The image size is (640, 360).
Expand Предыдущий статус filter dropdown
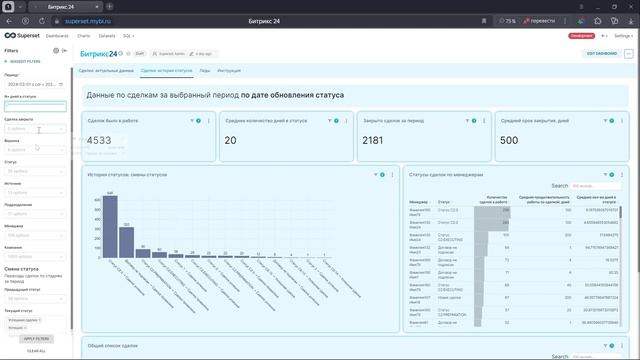[35, 298]
